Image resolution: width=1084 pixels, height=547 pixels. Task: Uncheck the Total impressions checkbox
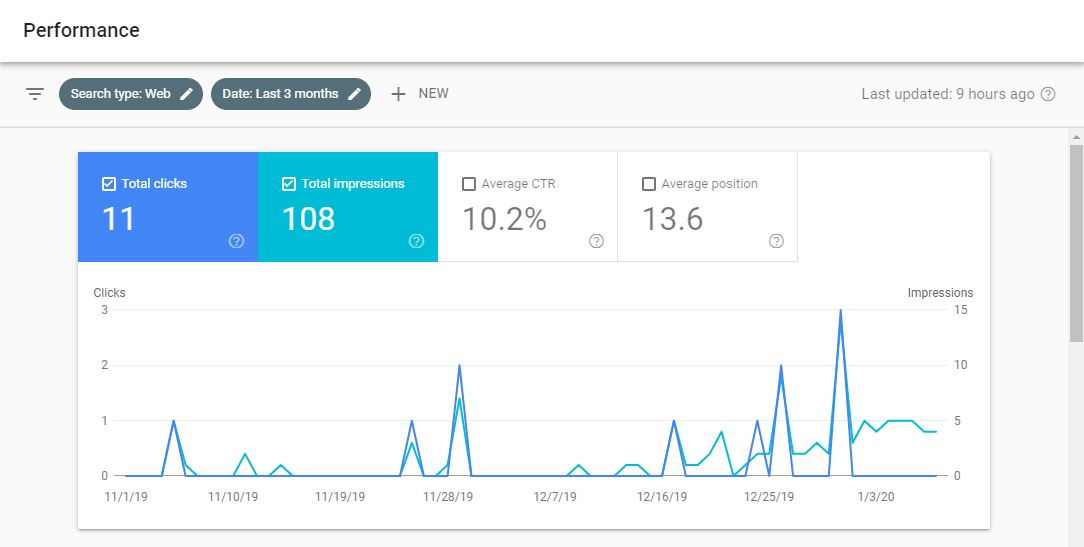coord(289,184)
